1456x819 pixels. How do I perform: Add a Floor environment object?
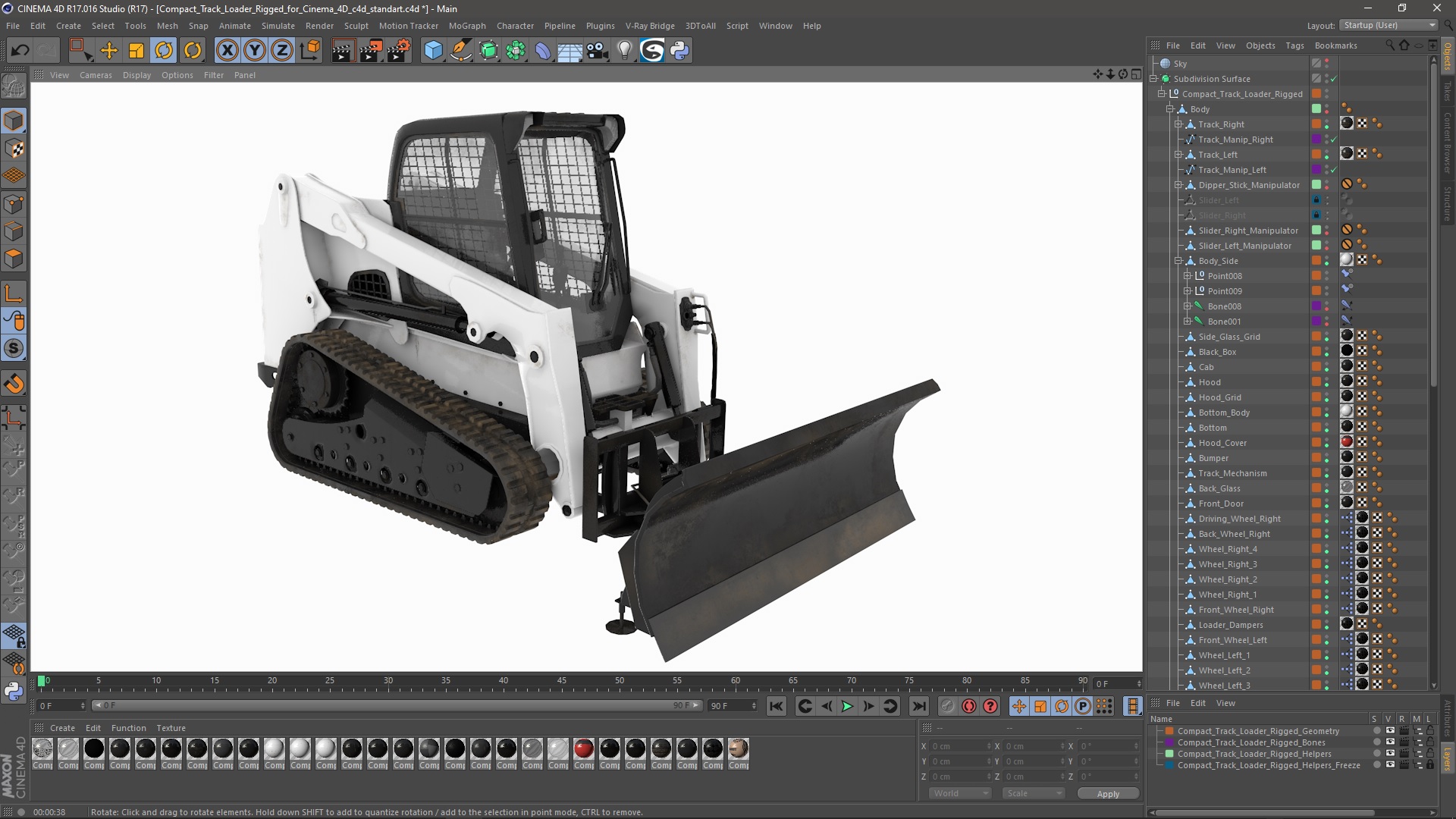pos(570,51)
